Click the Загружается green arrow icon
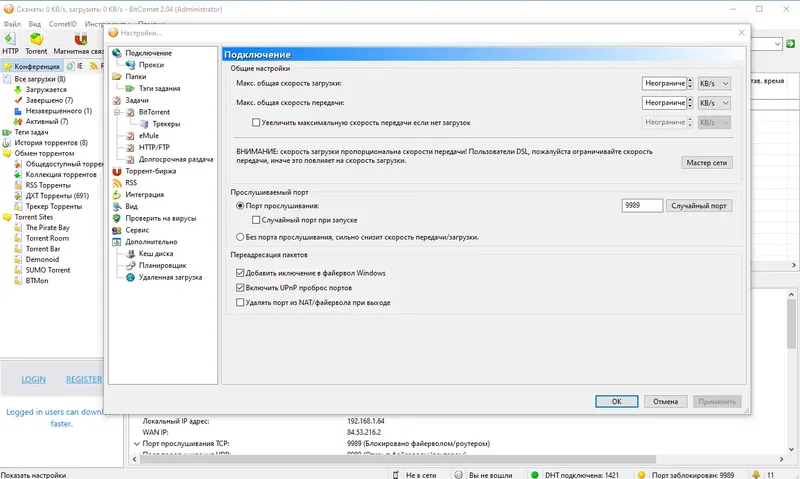This screenshot has width=800, height=479. (x=18, y=89)
